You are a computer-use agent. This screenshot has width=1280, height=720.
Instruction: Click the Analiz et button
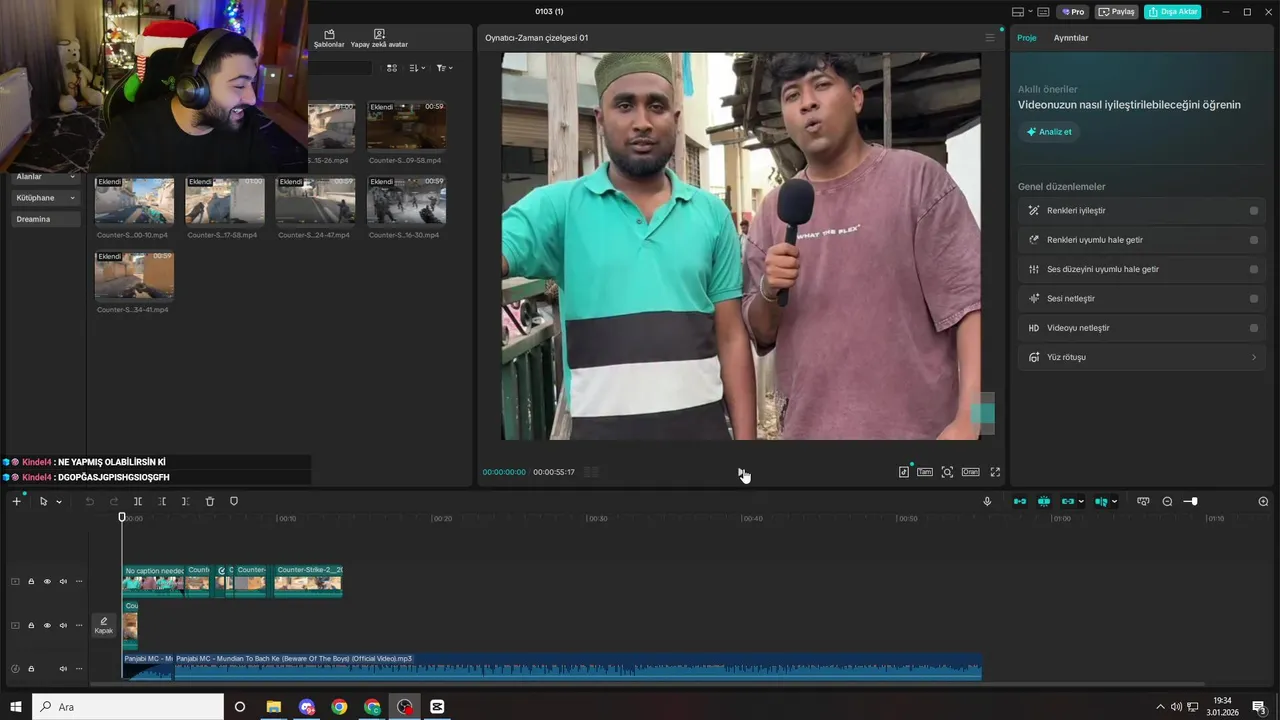pos(1049,132)
